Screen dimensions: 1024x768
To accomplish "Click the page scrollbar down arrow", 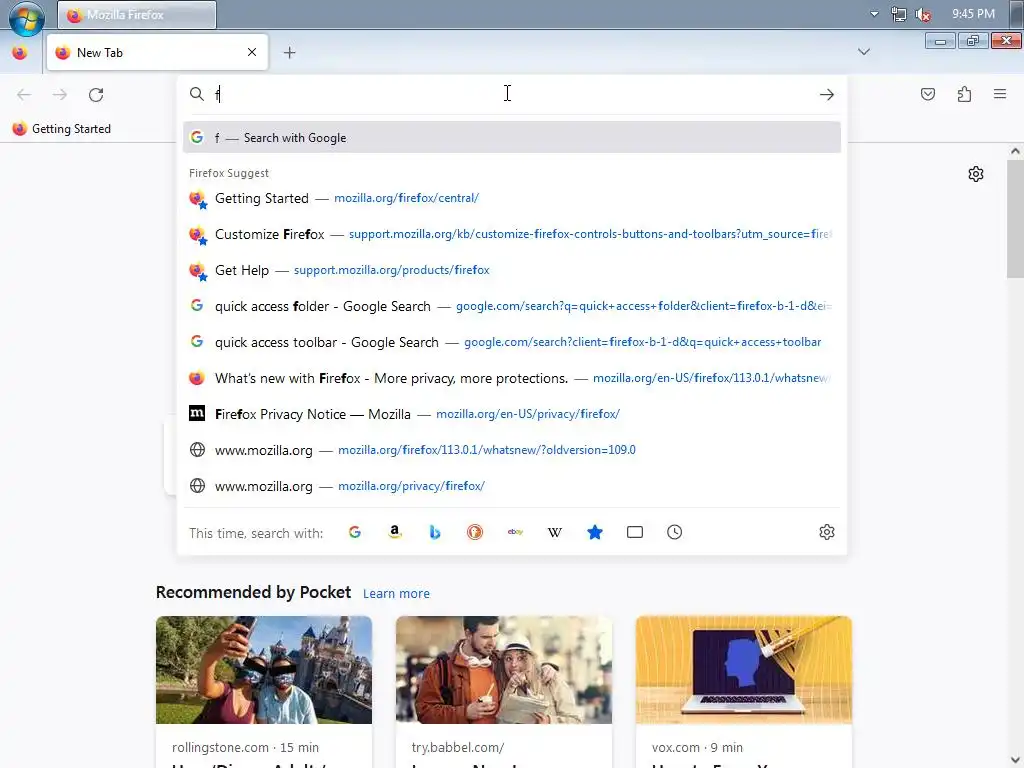I will [1015, 760].
